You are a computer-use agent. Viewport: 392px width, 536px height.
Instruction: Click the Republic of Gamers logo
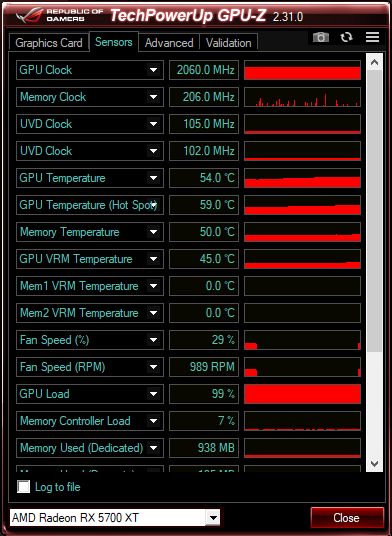[x=60, y=15]
